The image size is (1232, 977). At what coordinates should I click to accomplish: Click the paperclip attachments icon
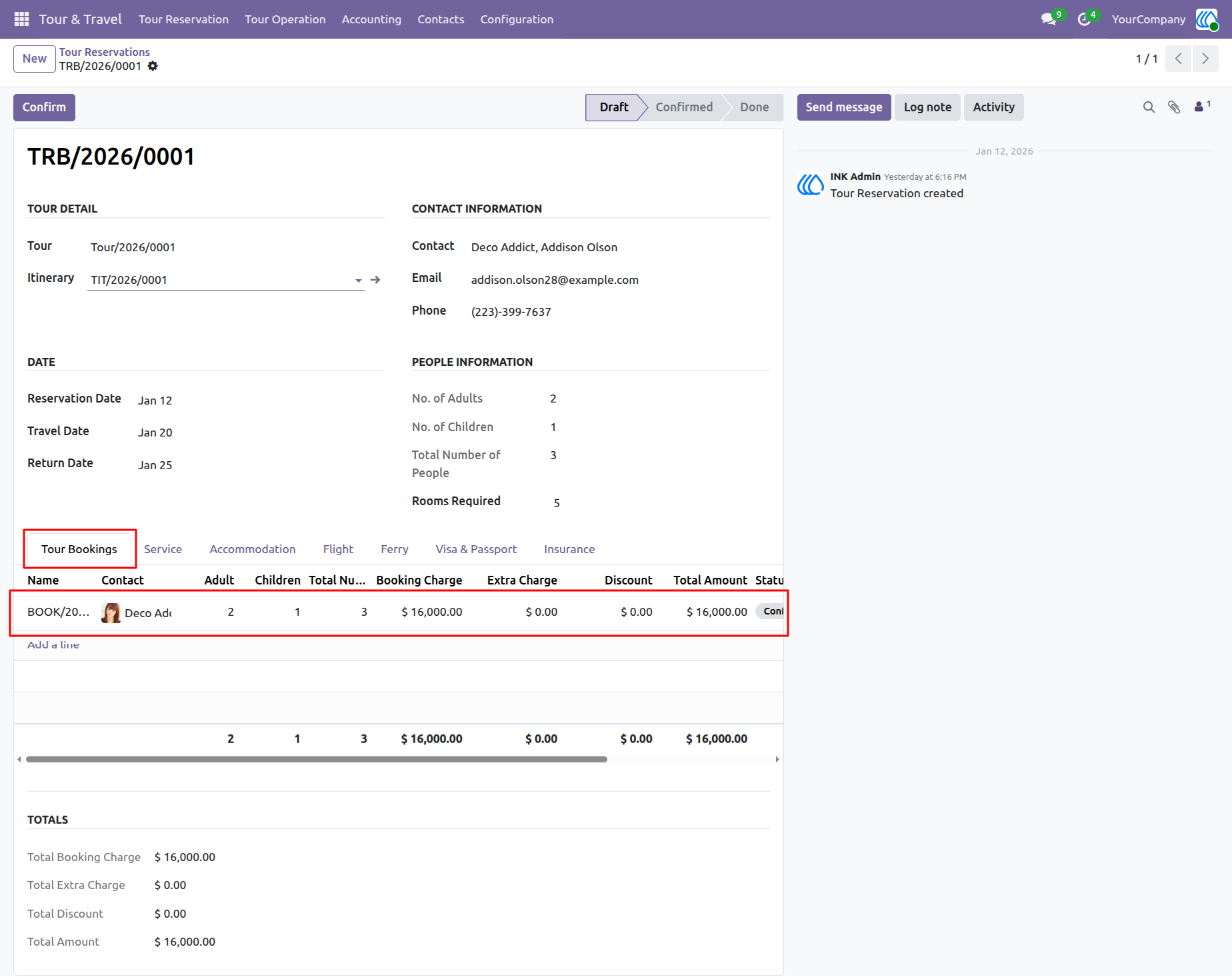click(x=1174, y=107)
